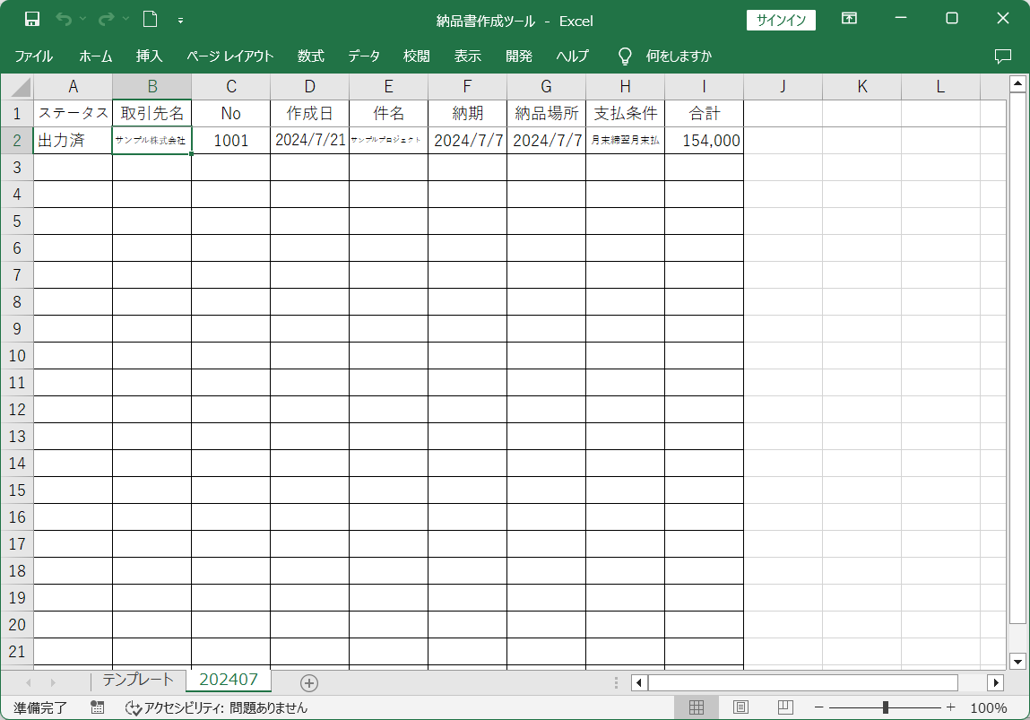
Task: Click the Save icon in title bar
Action: tap(32, 19)
